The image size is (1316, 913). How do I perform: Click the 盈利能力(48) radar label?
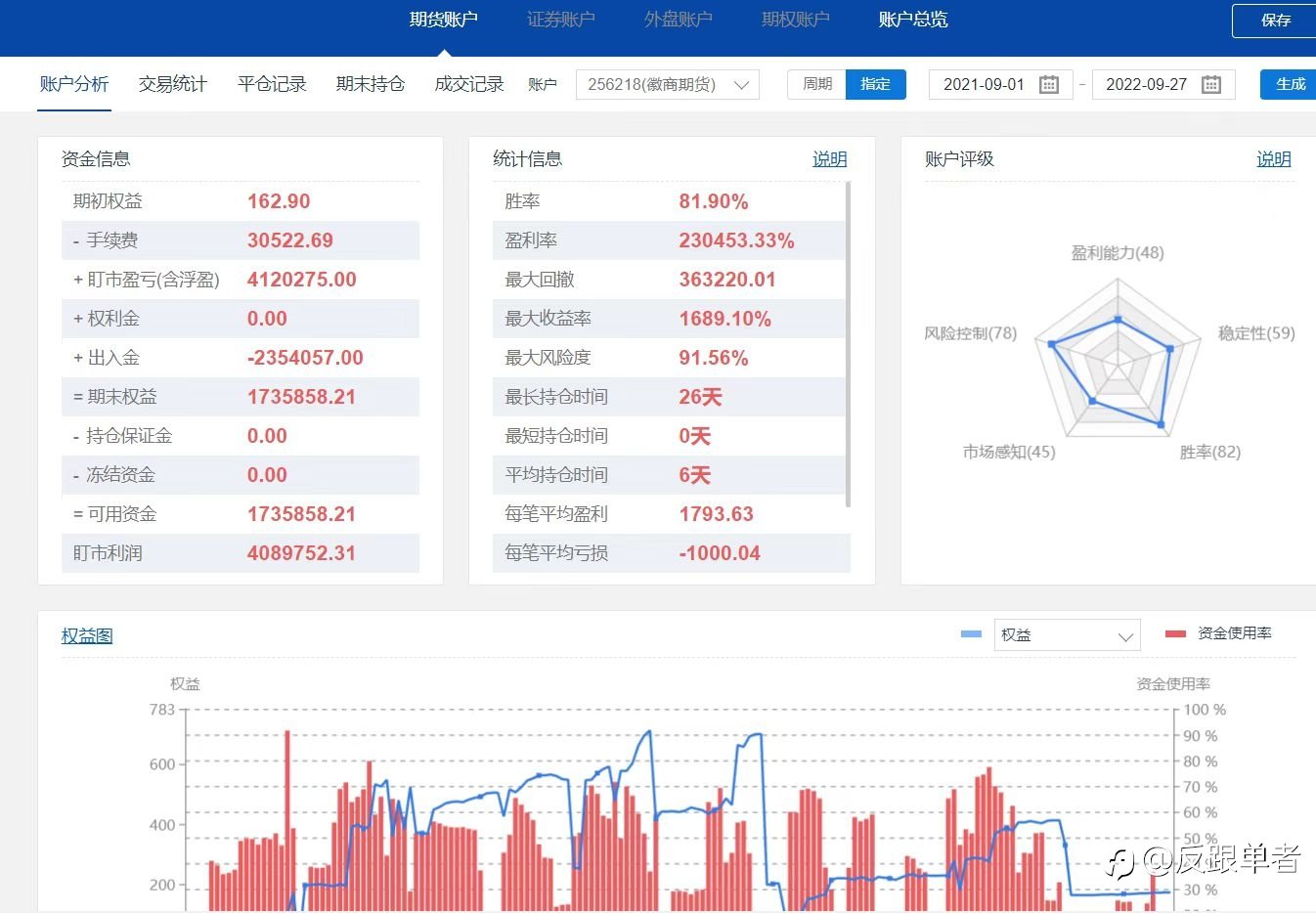coord(1118,253)
